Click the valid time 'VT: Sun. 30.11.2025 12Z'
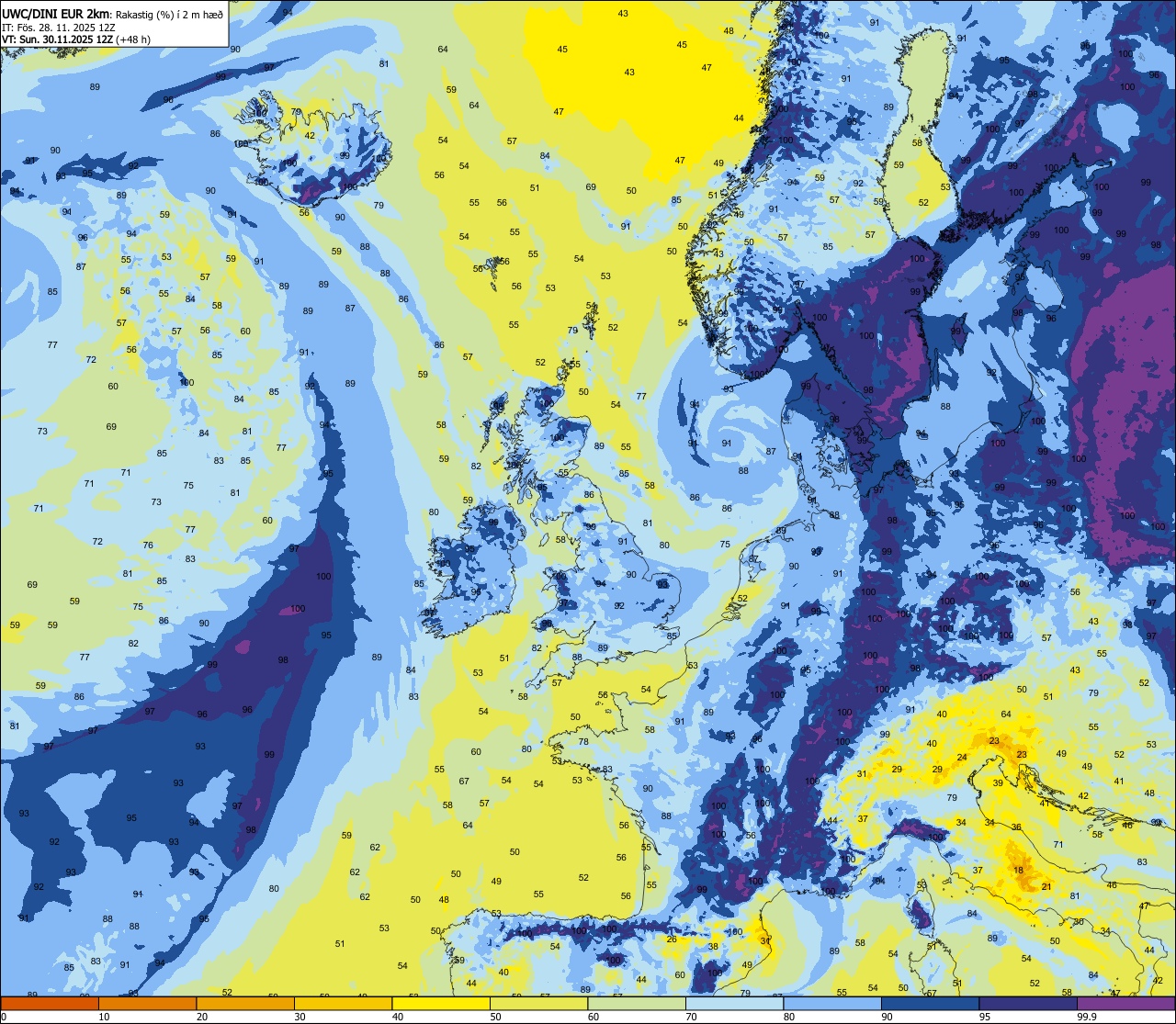The image size is (1176, 1024). (x=59, y=39)
